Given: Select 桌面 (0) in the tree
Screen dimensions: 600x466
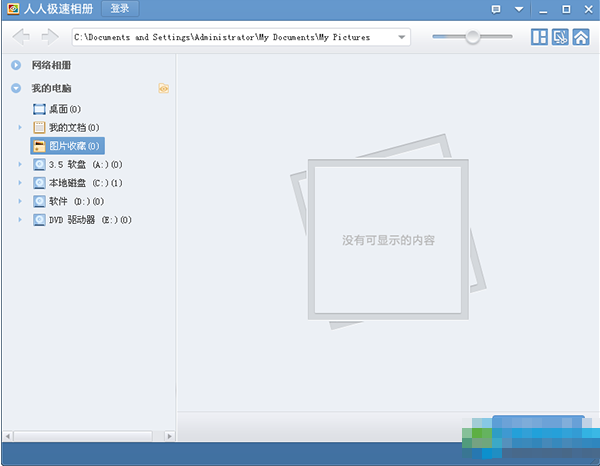Looking at the screenshot, I should coord(57,109).
